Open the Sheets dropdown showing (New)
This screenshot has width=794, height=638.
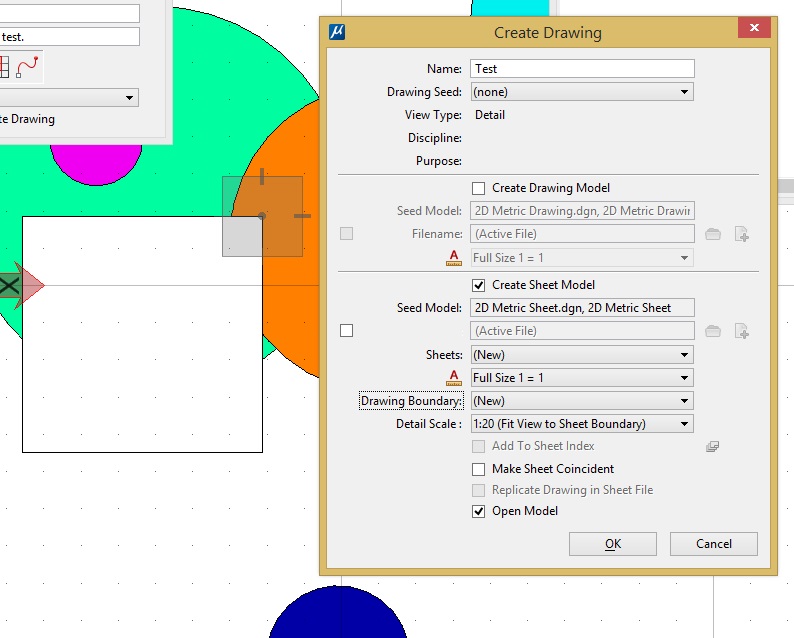pyautogui.click(x=582, y=354)
